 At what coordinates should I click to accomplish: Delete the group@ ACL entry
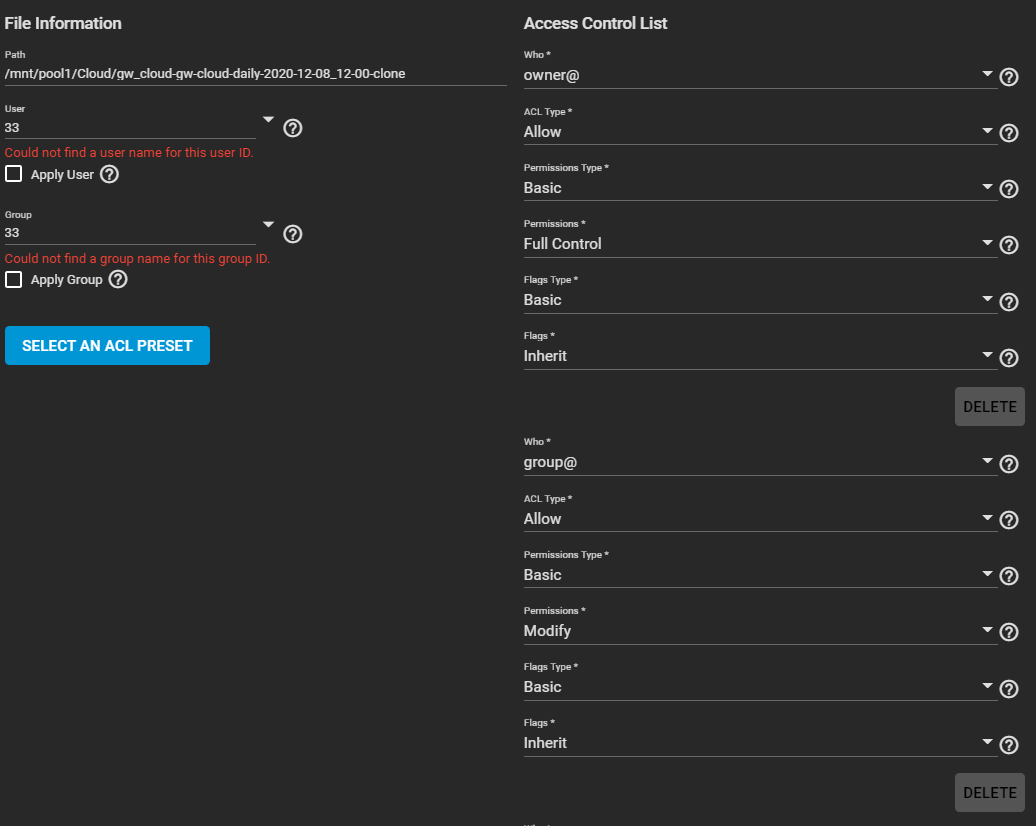989,793
